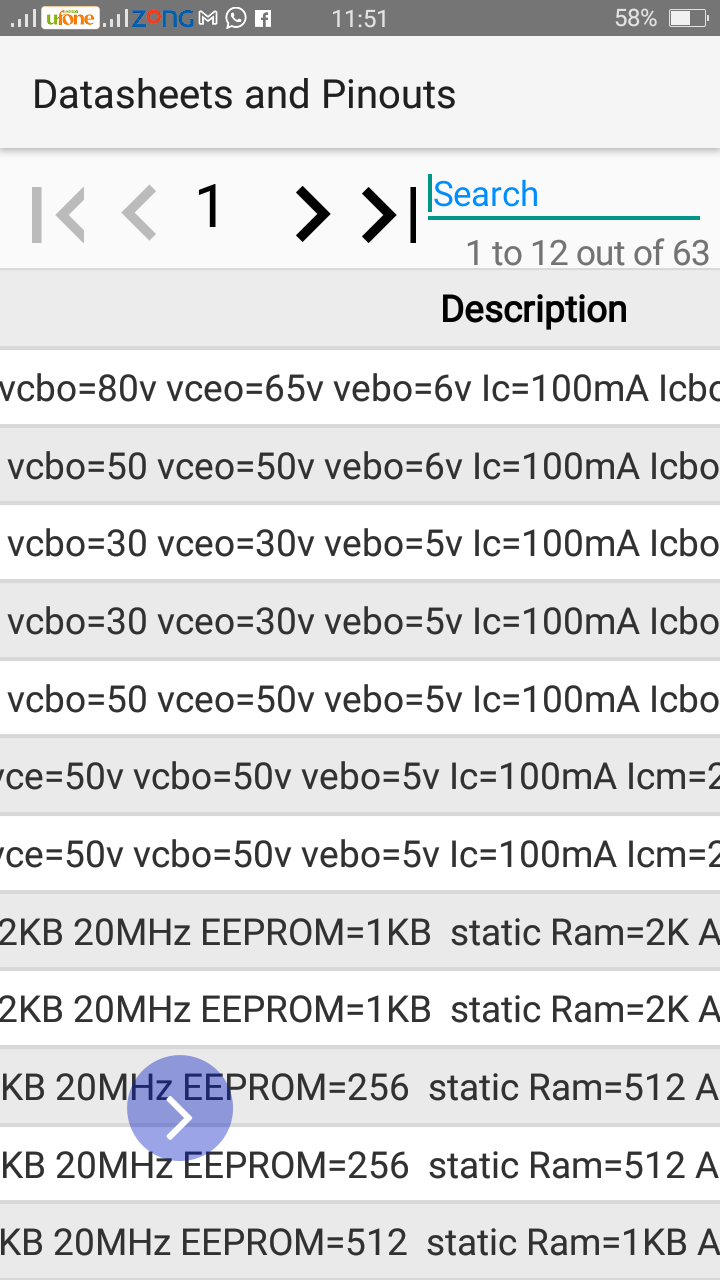Image resolution: width=720 pixels, height=1280 pixels.
Task: Tap the WhatsApp notification icon
Action: click(x=236, y=18)
